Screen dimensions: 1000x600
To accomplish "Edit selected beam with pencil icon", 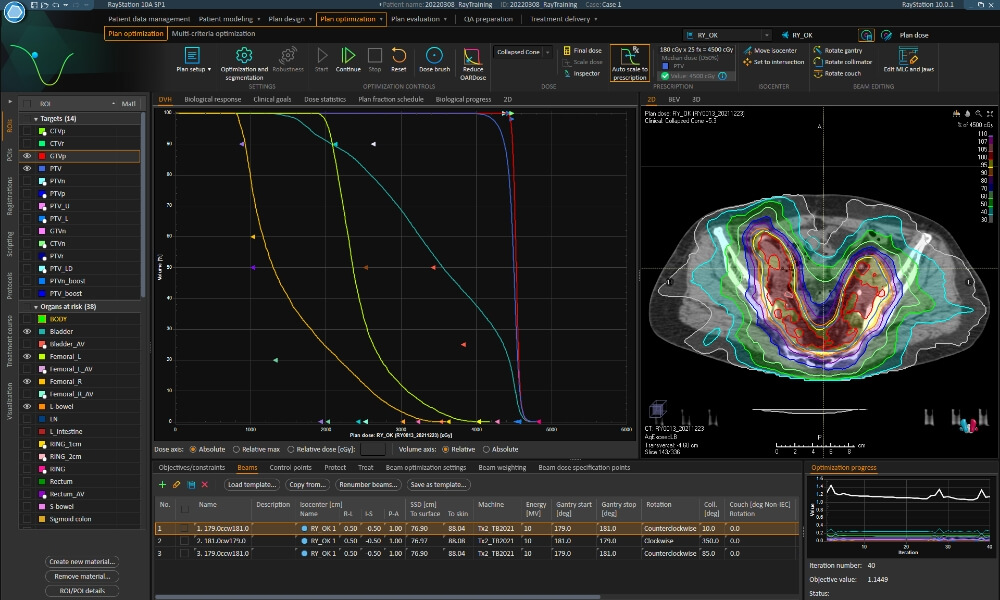I will (177, 485).
